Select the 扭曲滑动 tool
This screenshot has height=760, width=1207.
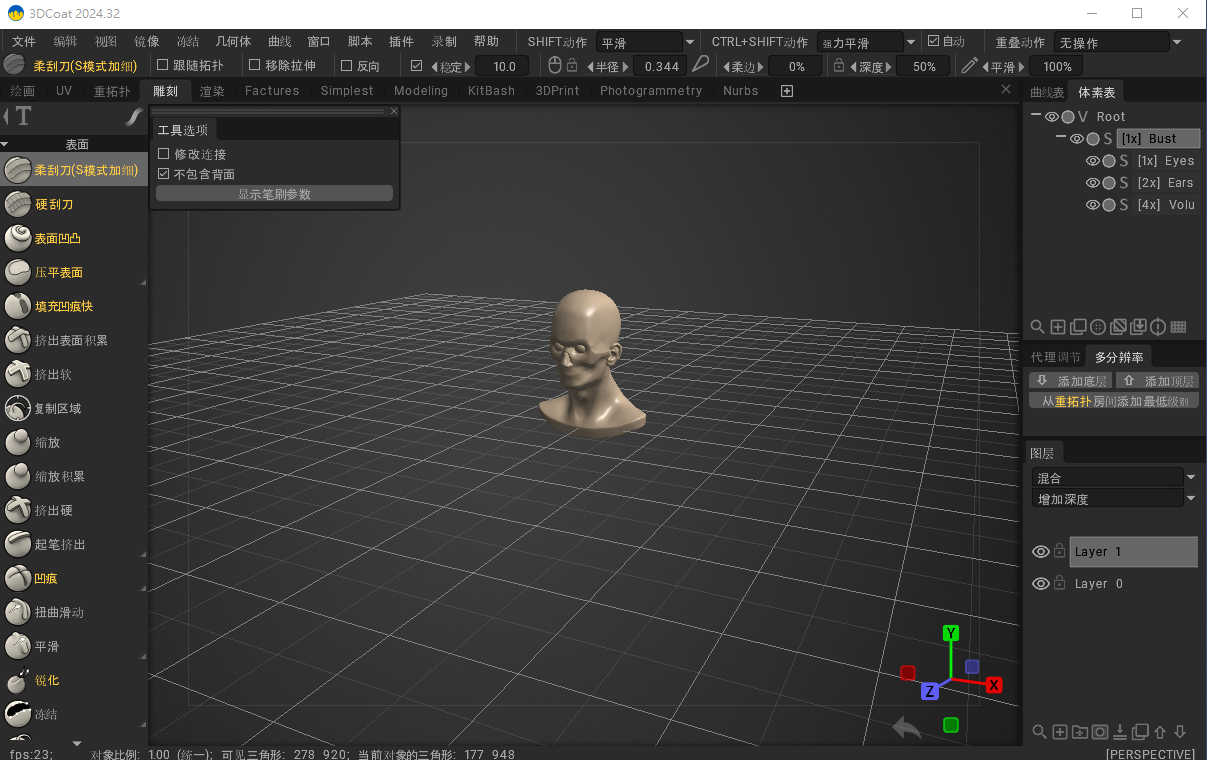74,612
